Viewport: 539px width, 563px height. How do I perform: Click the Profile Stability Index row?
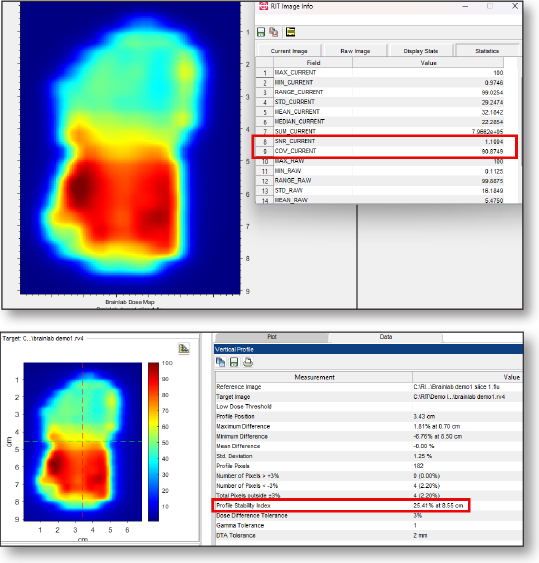pos(369,506)
